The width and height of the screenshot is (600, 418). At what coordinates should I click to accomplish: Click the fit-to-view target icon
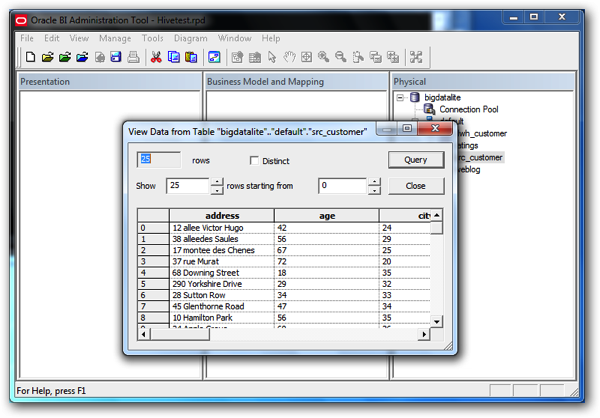pos(307,57)
